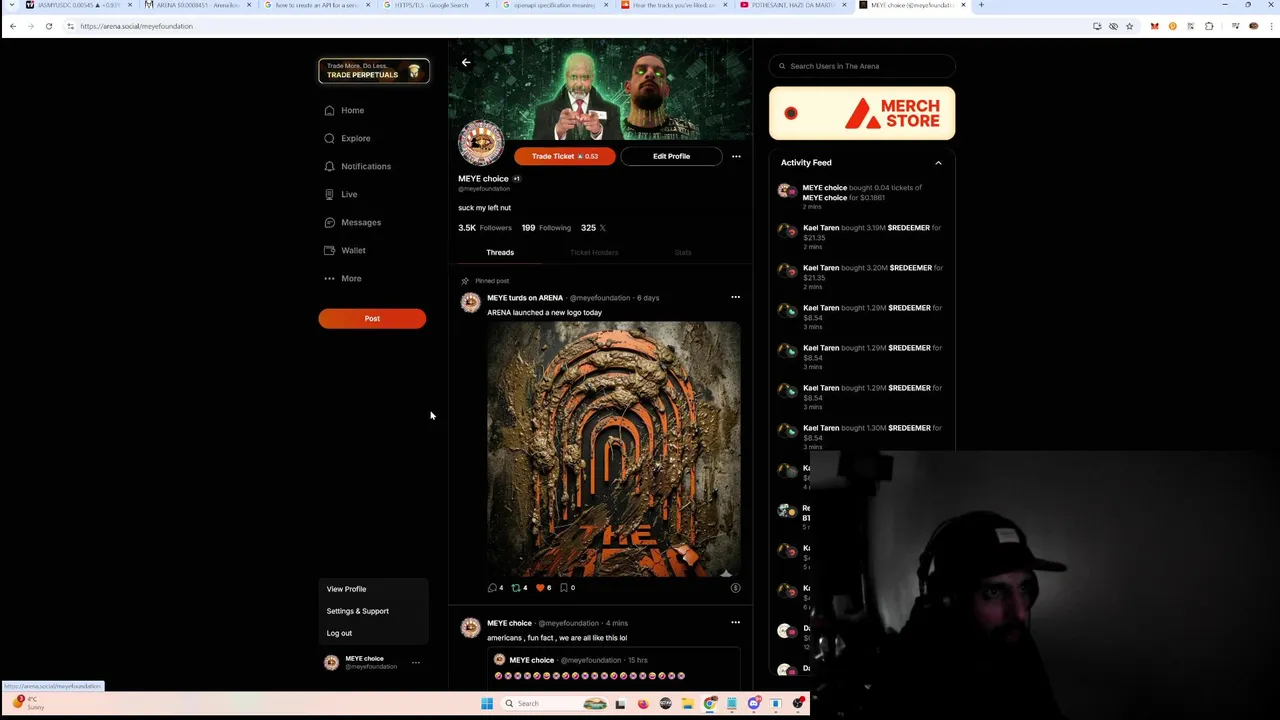The image size is (1280, 720).
Task: Open Settings & Support
Action: (357, 611)
